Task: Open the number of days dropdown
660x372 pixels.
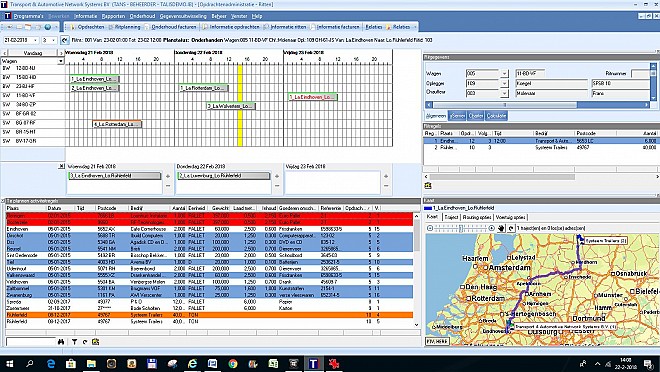Action: [x=53, y=40]
